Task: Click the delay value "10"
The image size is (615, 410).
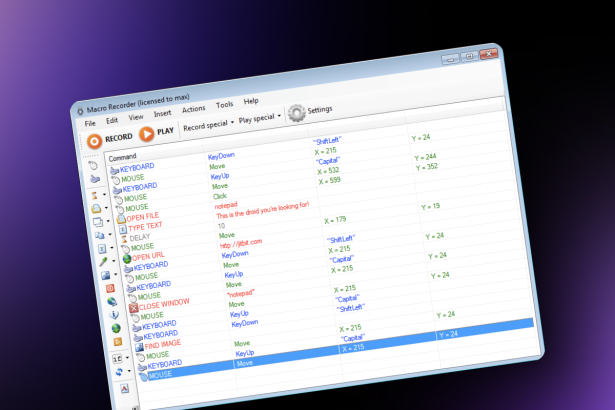Action: coord(222,226)
